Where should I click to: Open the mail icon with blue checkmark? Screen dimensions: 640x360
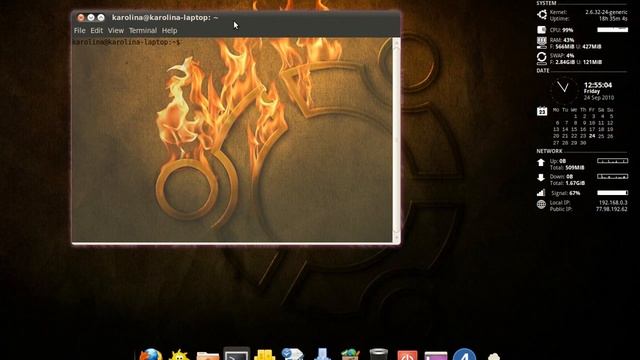point(293,354)
